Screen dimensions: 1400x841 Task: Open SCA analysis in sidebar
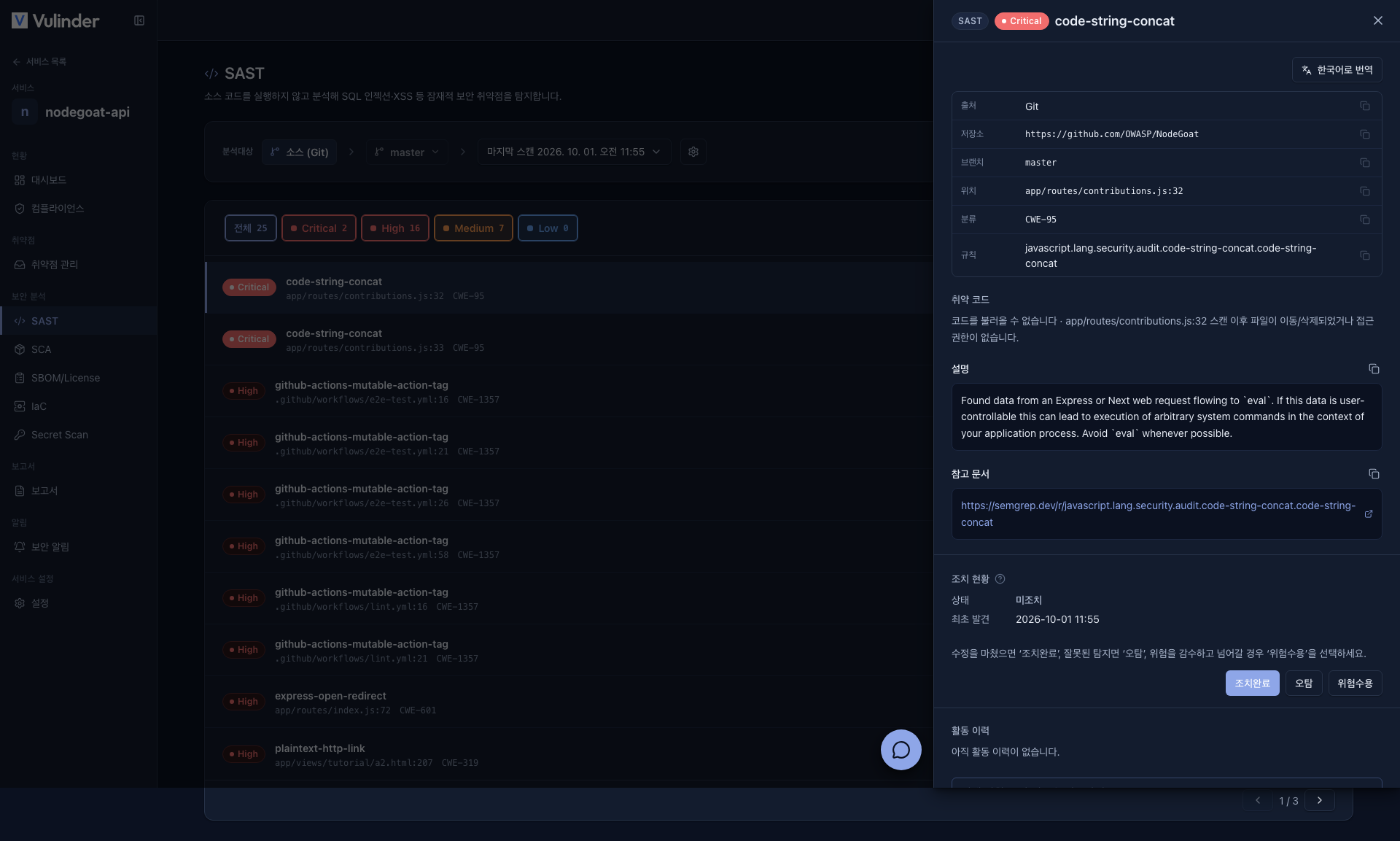pyautogui.click(x=78, y=349)
